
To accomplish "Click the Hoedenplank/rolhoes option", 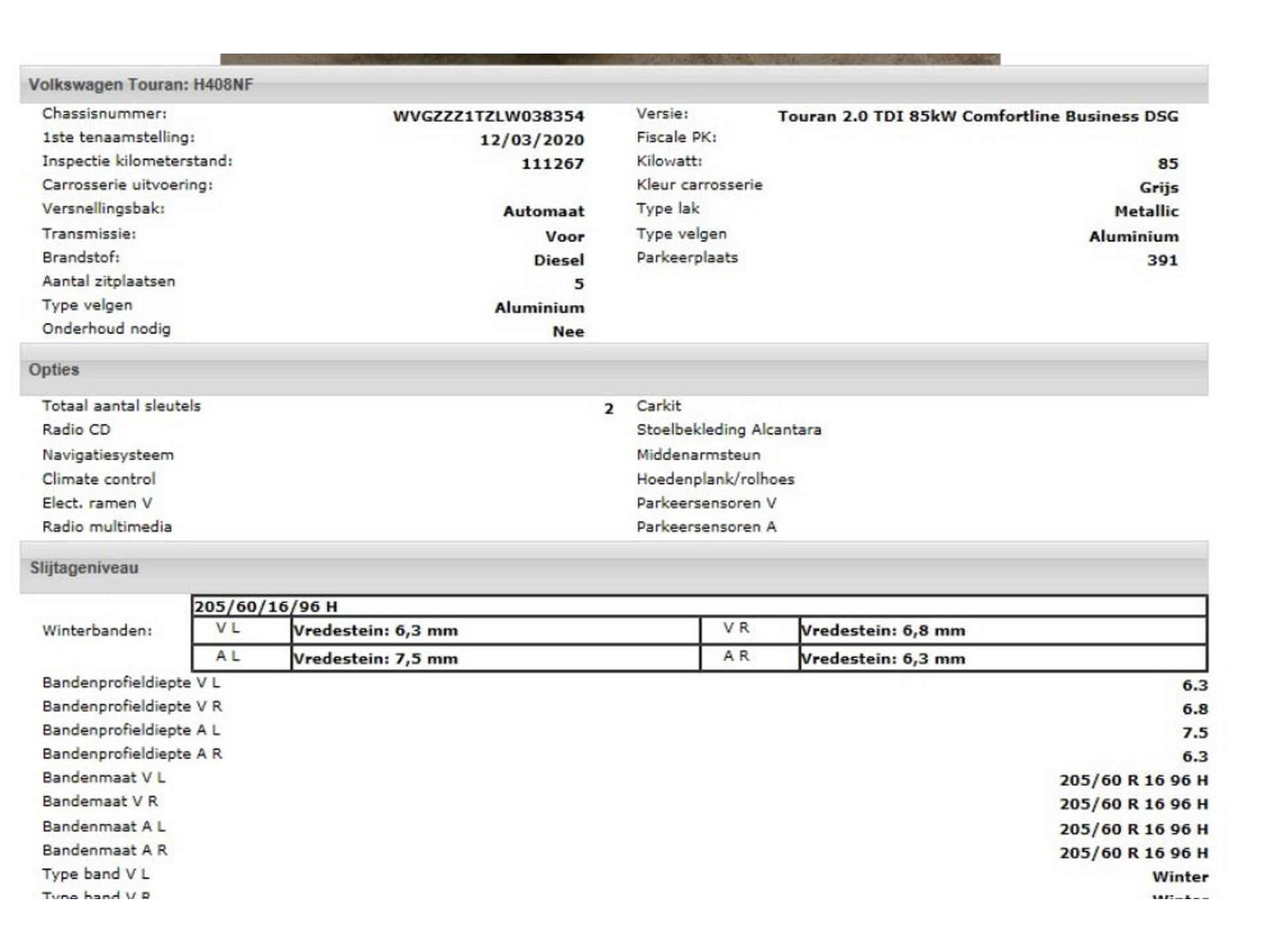I will click(715, 479).
